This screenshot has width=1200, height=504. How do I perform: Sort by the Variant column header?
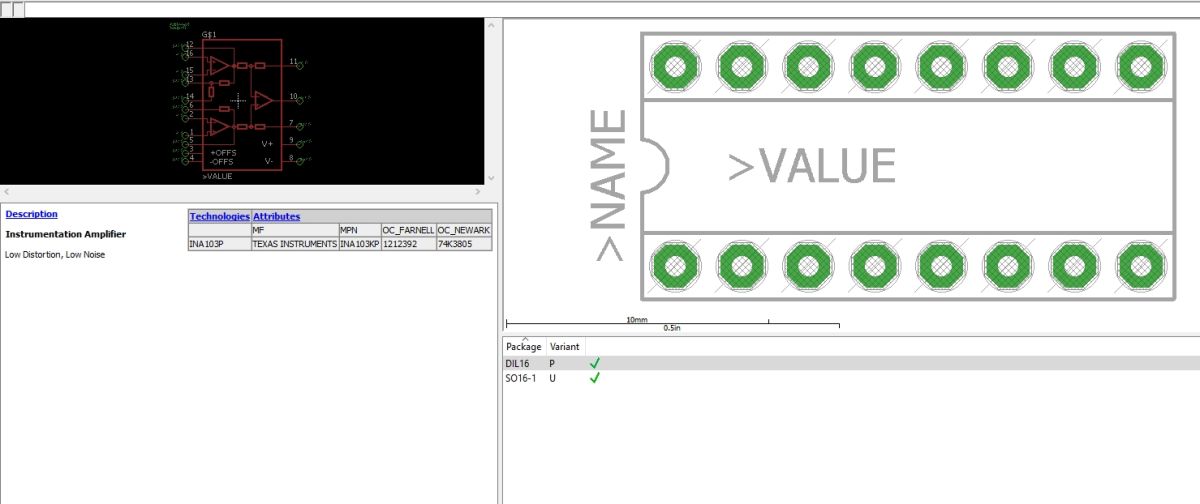(564, 346)
